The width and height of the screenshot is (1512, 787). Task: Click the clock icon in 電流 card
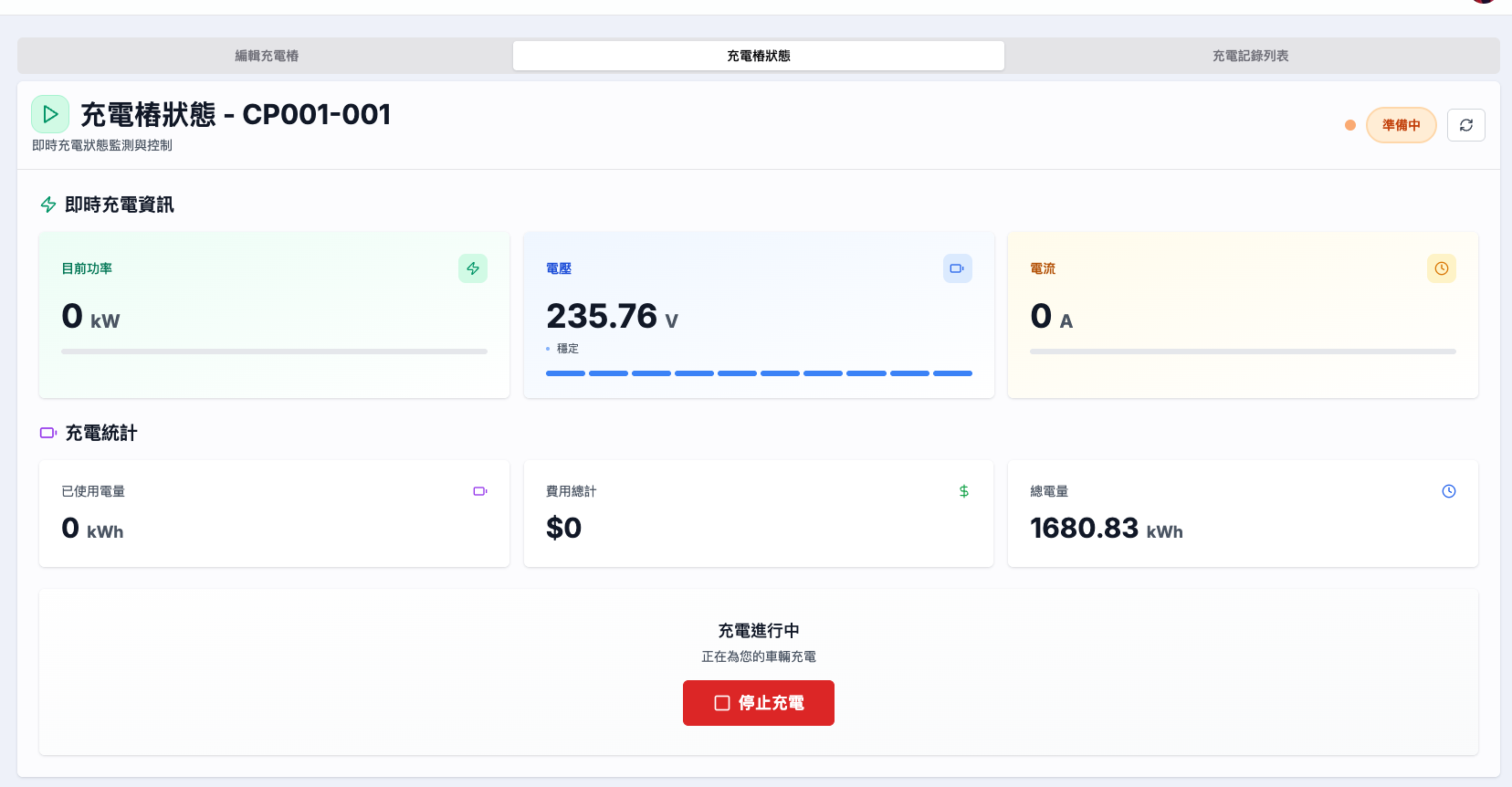[x=1441, y=268]
